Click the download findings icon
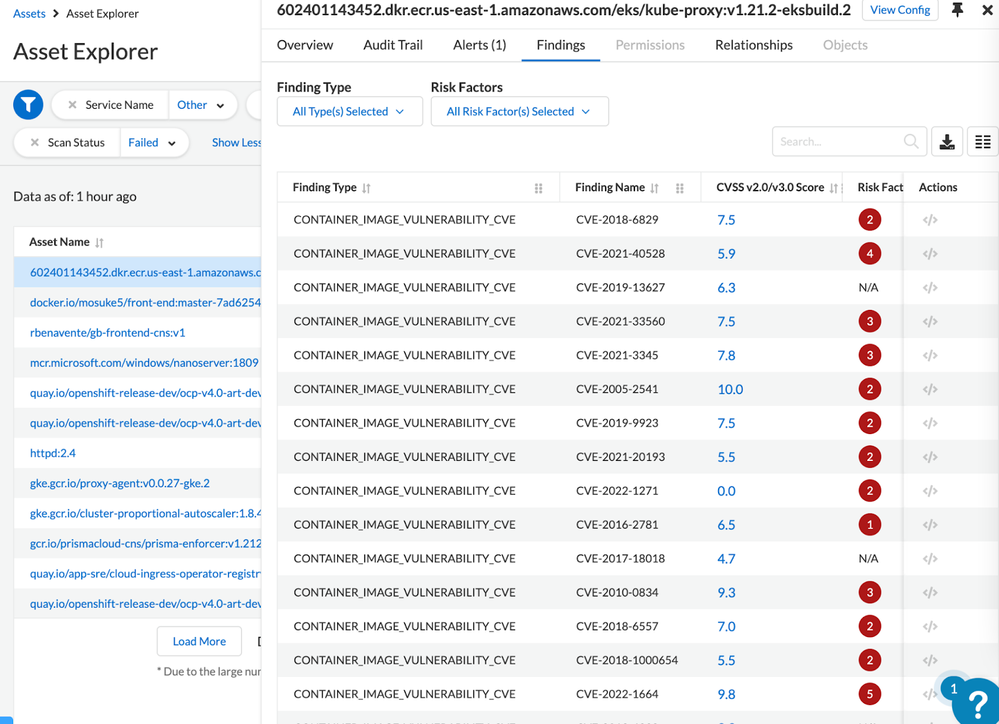The height and width of the screenshot is (724, 999). click(947, 142)
